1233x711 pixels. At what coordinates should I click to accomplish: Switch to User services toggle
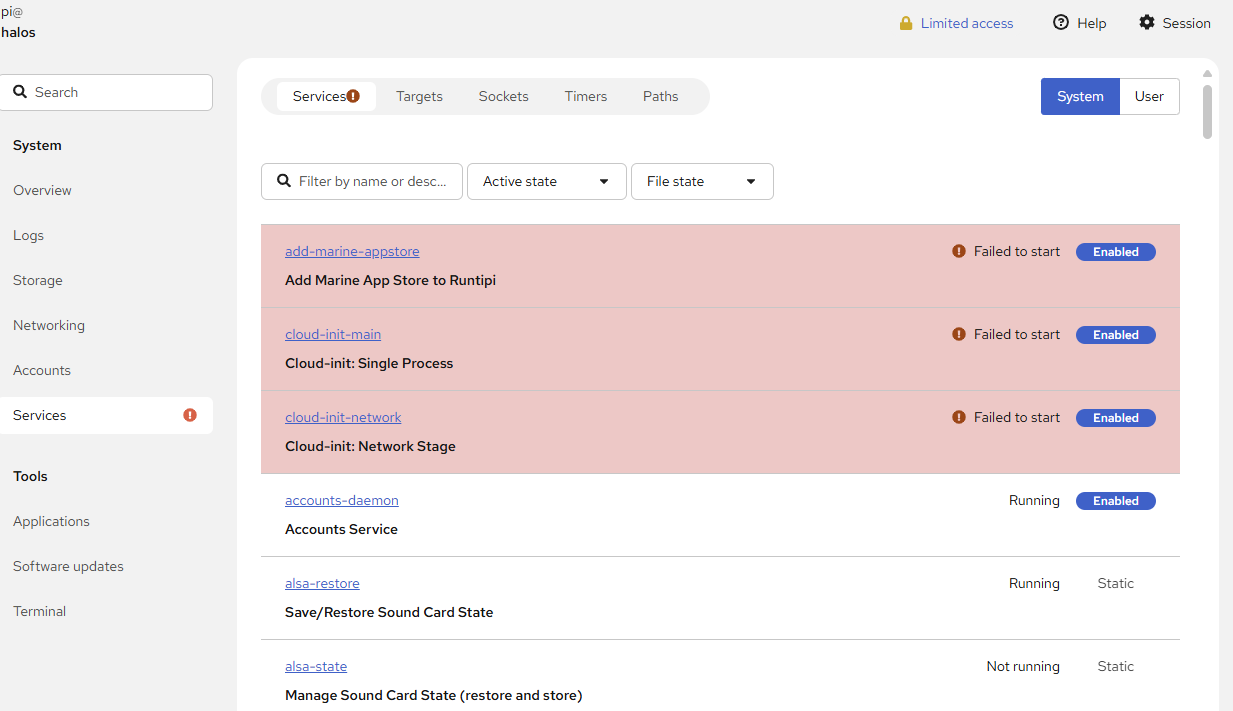pos(1149,97)
